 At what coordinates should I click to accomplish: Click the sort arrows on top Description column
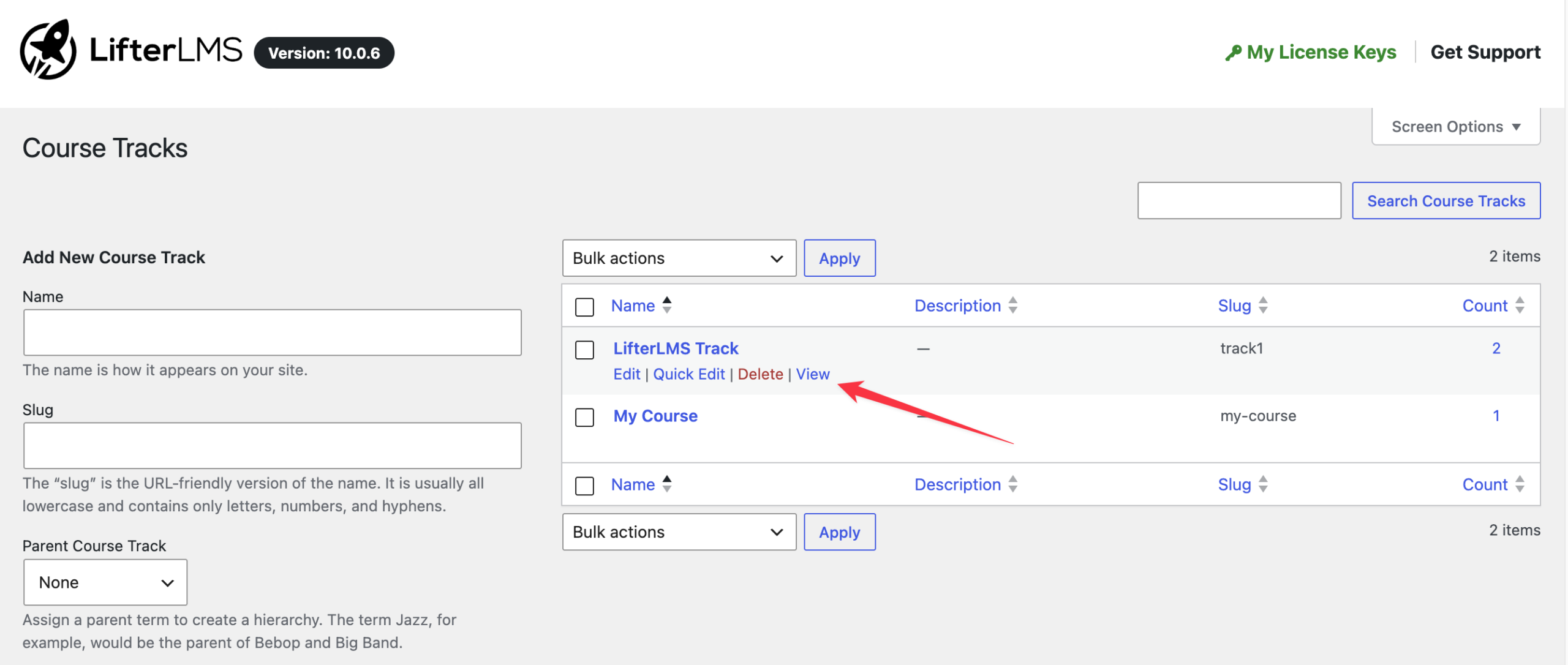pos(1013,305)
